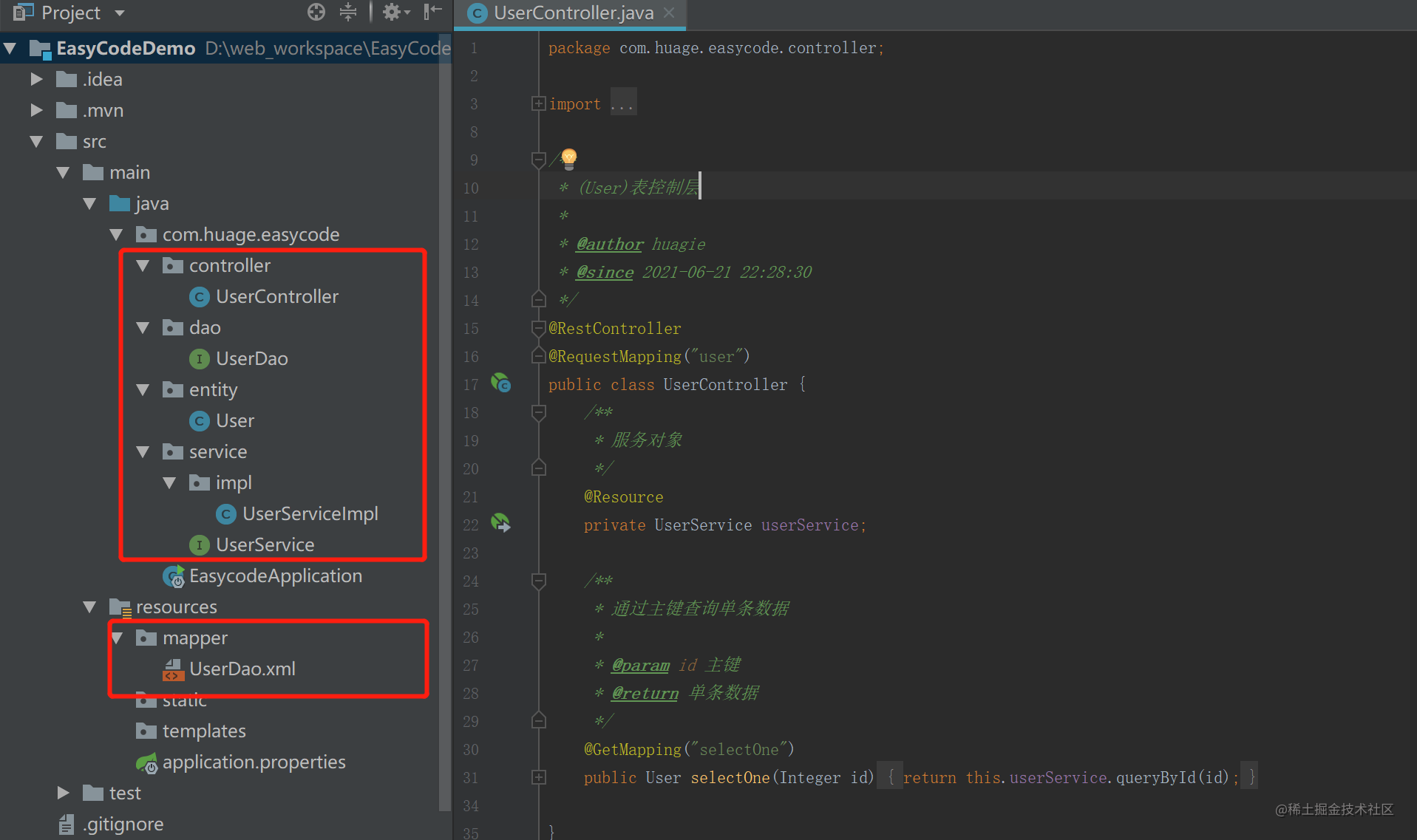Click the @return Javadoc tag
The height and width of the screenshot is (840, 1417).
pyautogui.click(x=645, y=693)
